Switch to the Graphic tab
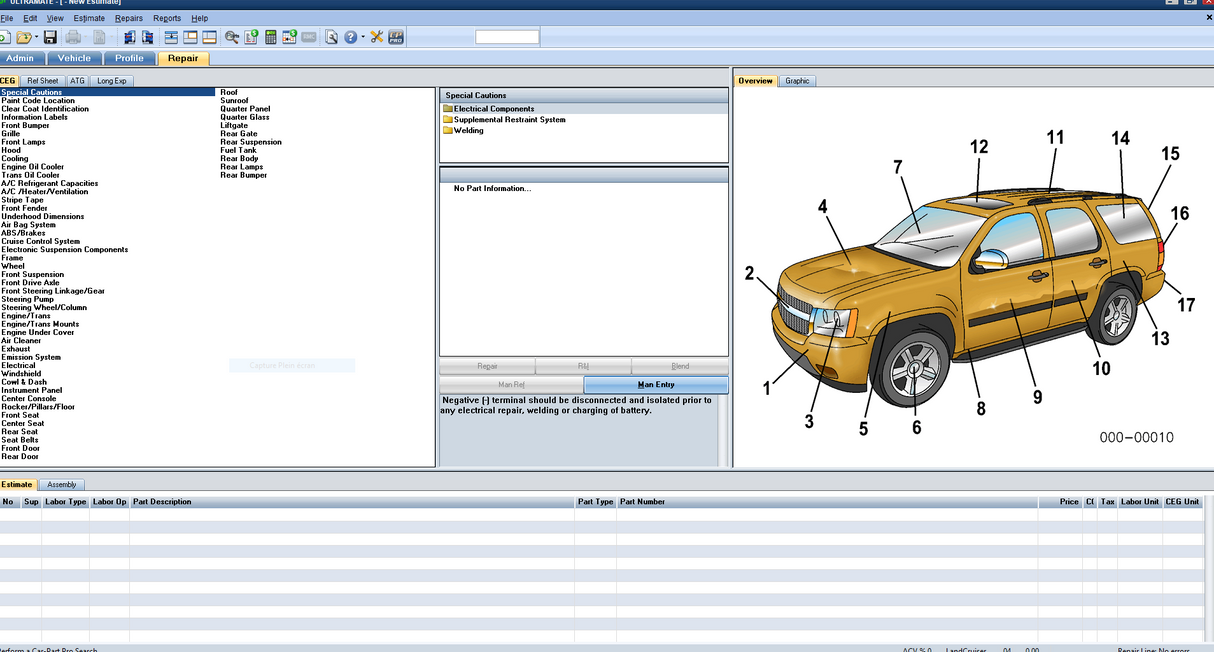The image size is (1214, 652). point(797,80)
